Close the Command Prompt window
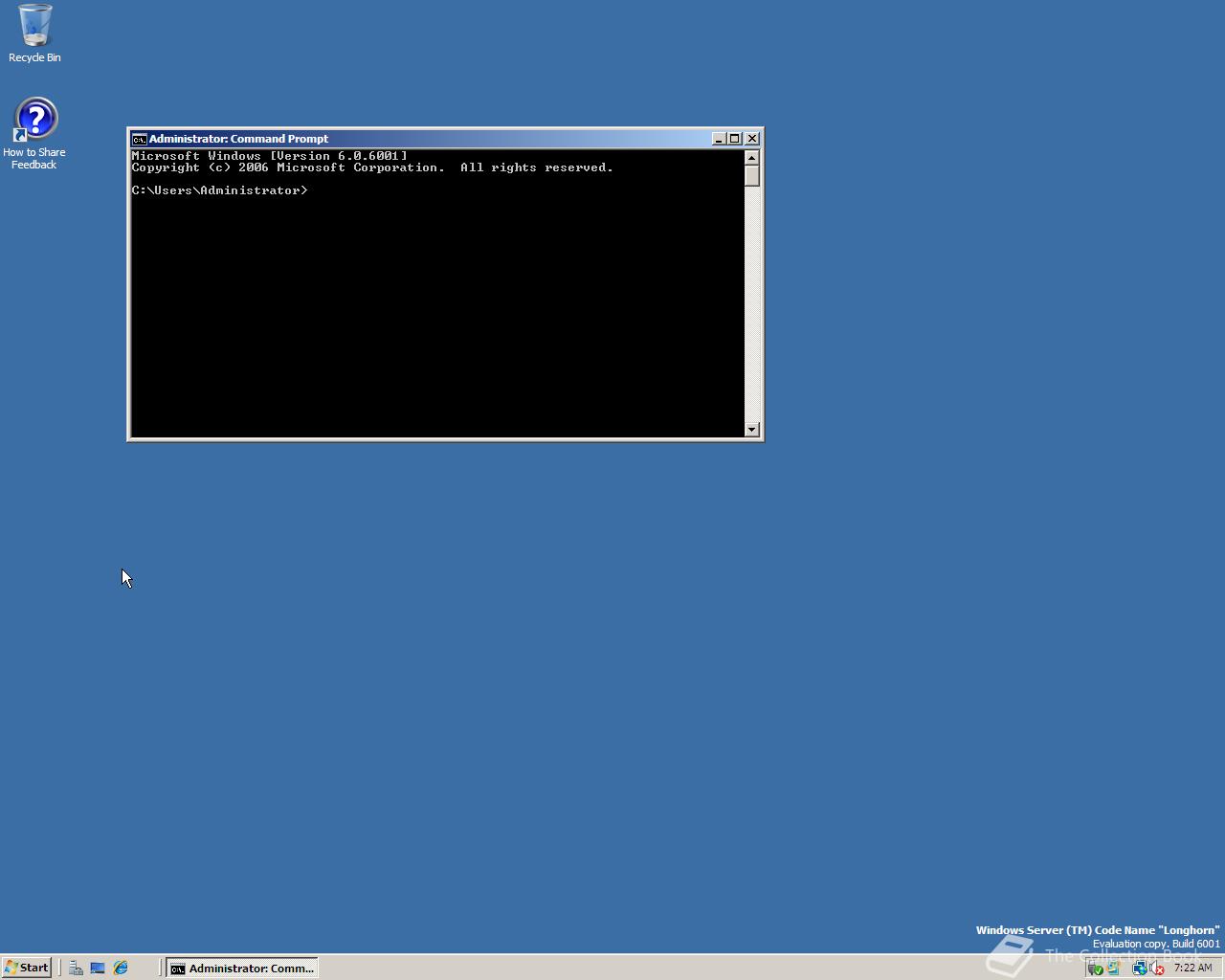This screenshot has height=980, width=1225. pyautogui.click(x=752, y=139)
